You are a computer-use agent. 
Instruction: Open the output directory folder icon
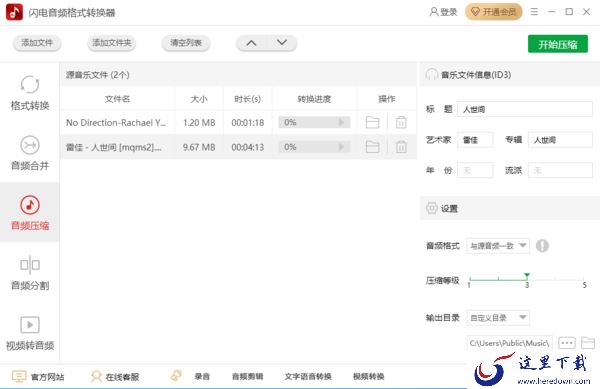[x=588, y=343]
